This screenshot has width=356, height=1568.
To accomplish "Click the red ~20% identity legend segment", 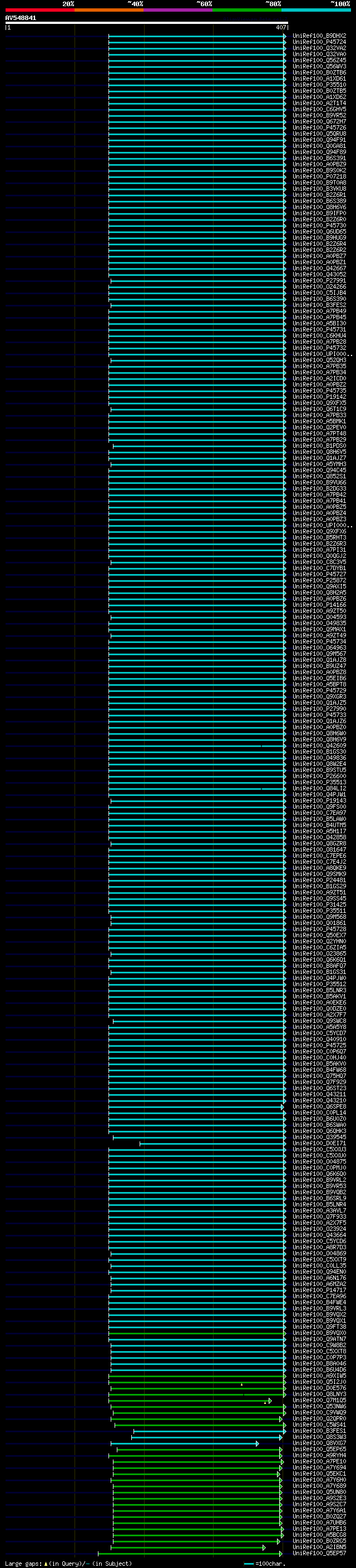I will (39, 10).
